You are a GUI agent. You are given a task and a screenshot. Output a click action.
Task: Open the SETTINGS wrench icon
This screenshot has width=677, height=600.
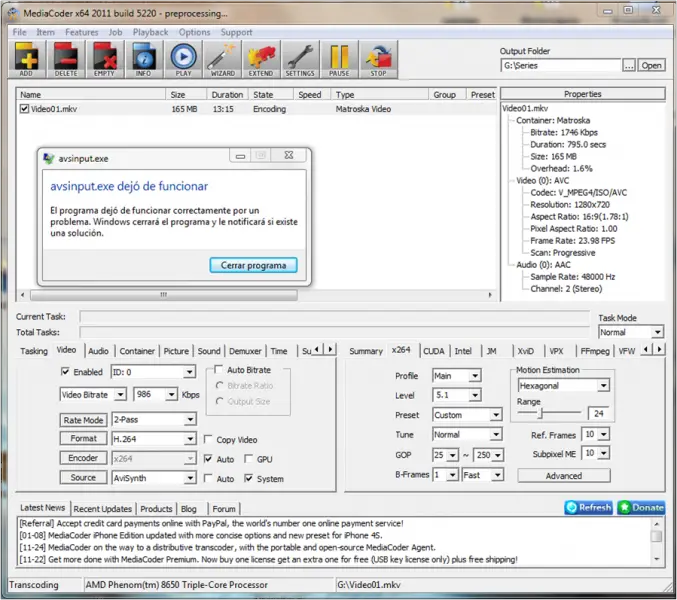300,59
